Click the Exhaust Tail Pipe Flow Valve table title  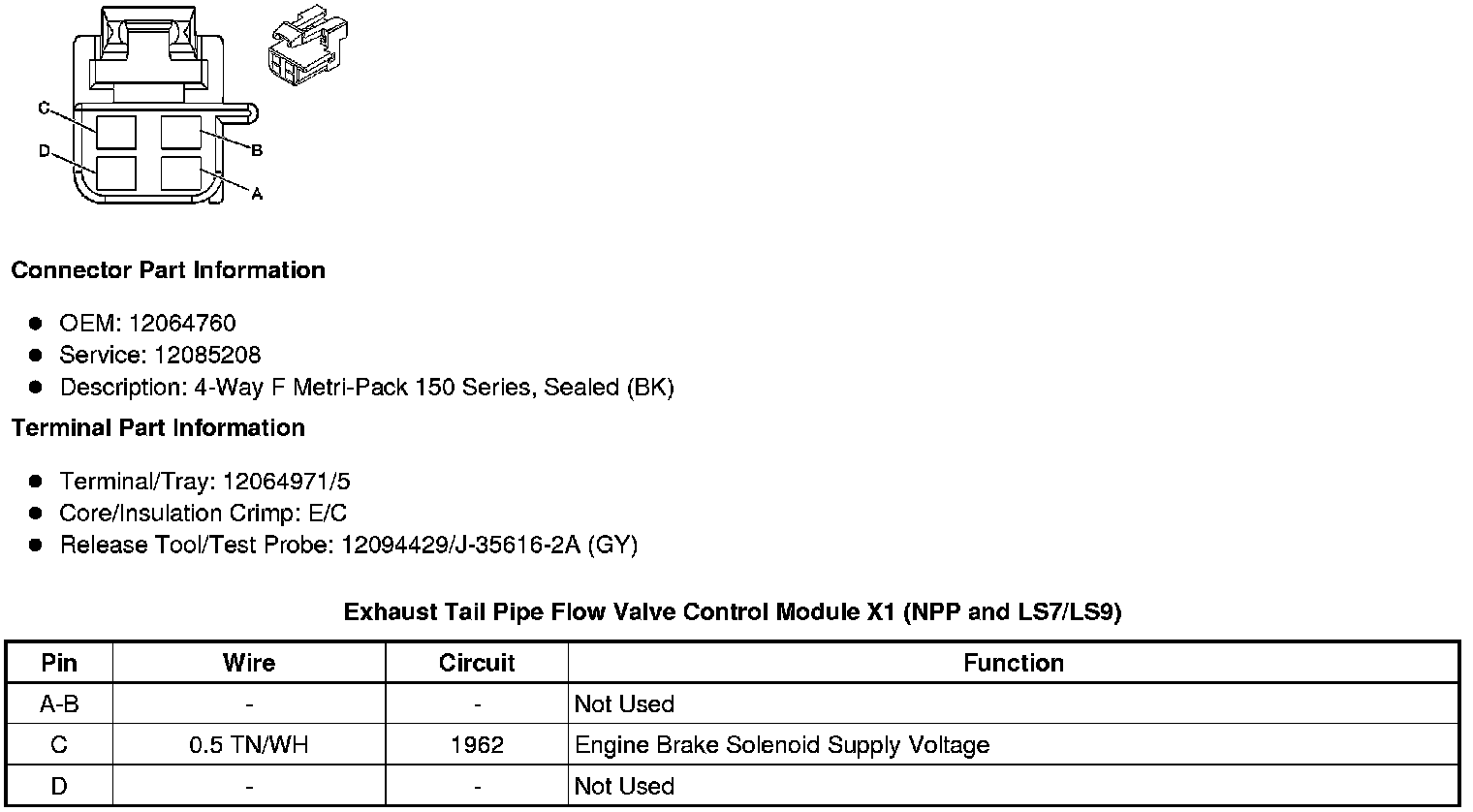point(733,612)
